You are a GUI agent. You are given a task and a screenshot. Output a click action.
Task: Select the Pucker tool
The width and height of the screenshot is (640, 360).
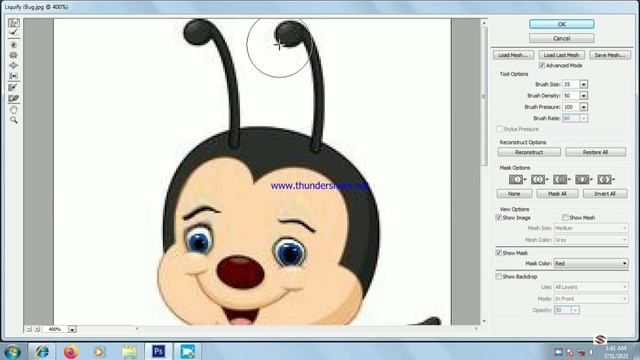pyautogui.click(x=13, y=55)
